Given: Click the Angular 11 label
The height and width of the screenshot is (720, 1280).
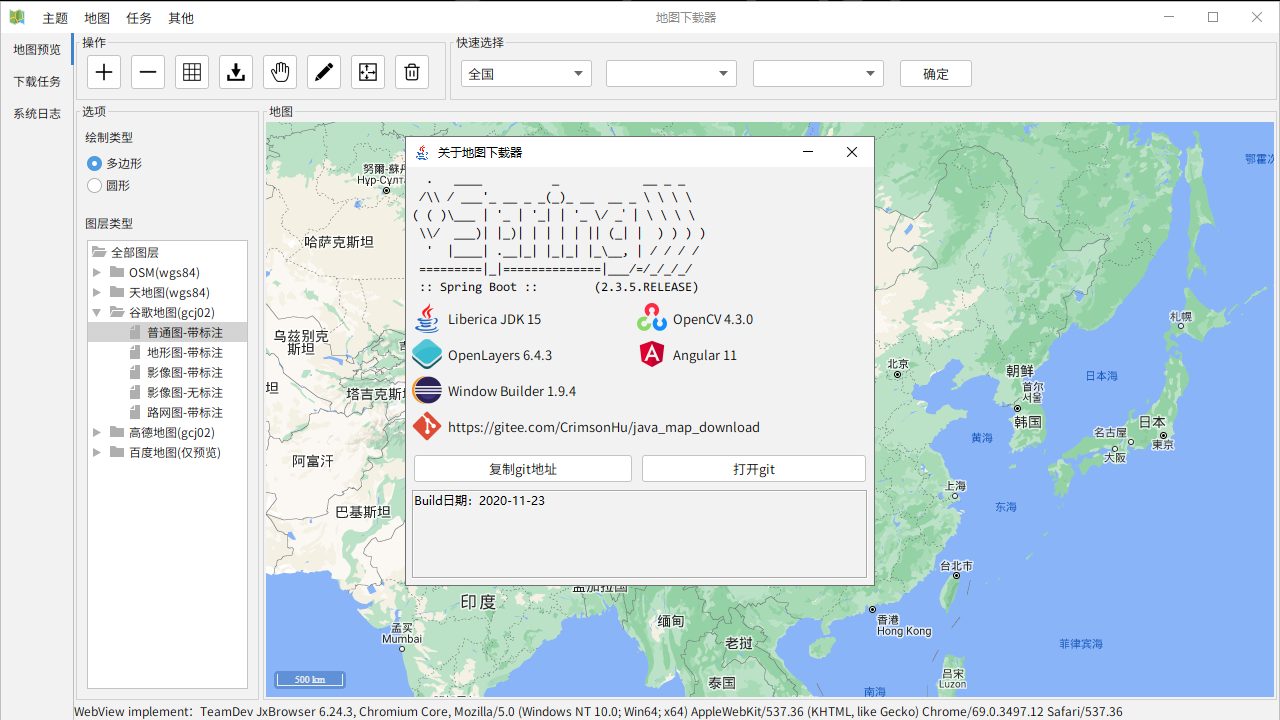Looking at the screenshot, I should tap(705, 355).
